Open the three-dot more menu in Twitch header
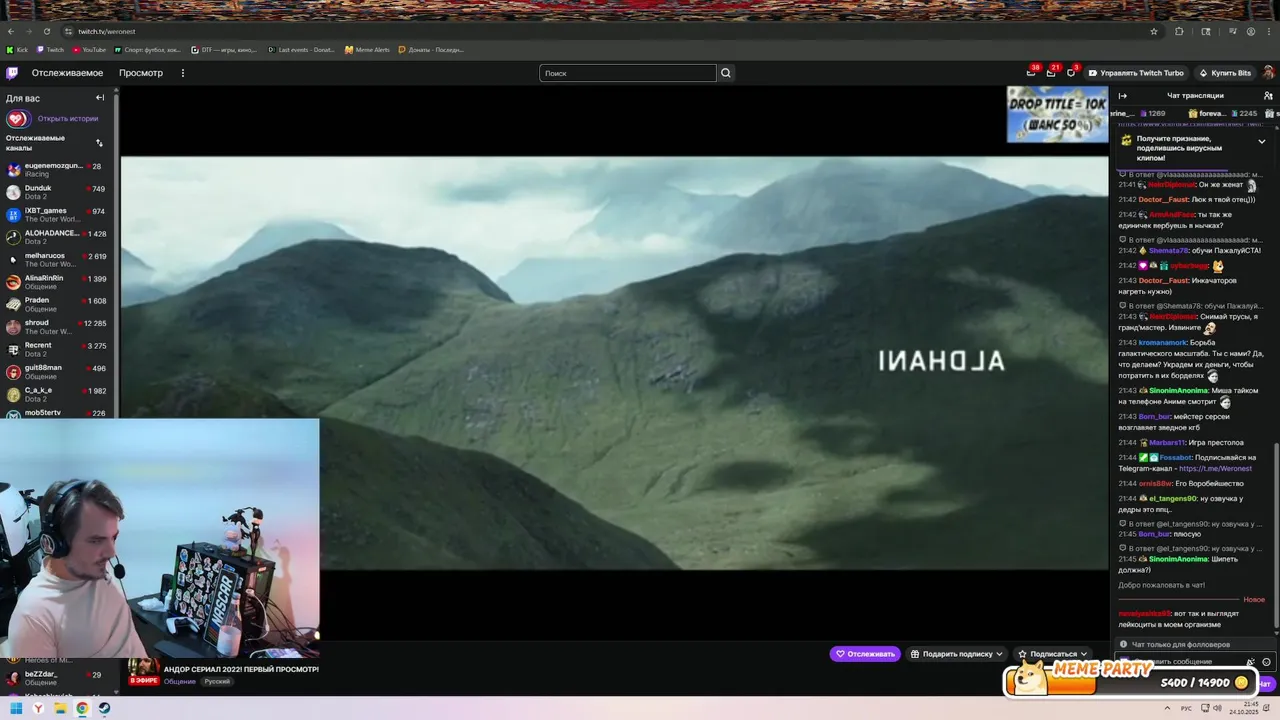1280x720 pixels. pyautogui.click(x=184, y=73)
